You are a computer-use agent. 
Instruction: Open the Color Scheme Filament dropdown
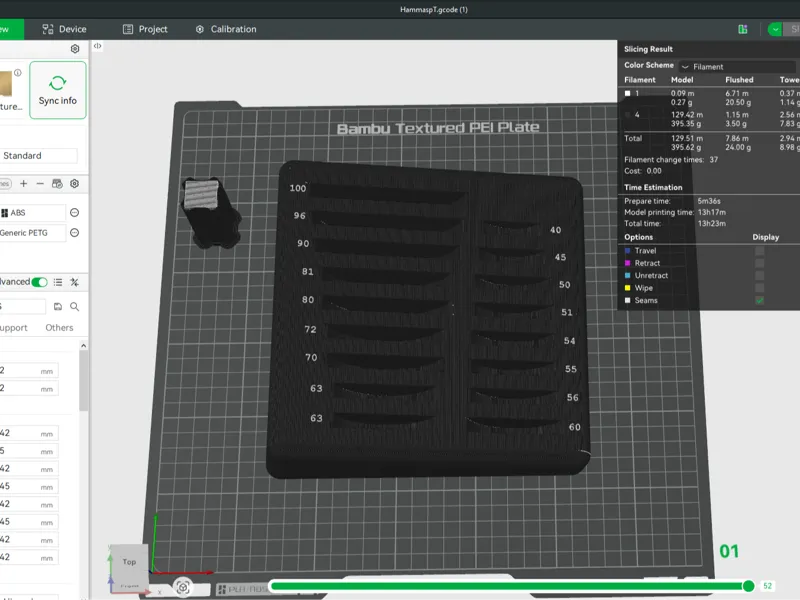coord(737,67)
